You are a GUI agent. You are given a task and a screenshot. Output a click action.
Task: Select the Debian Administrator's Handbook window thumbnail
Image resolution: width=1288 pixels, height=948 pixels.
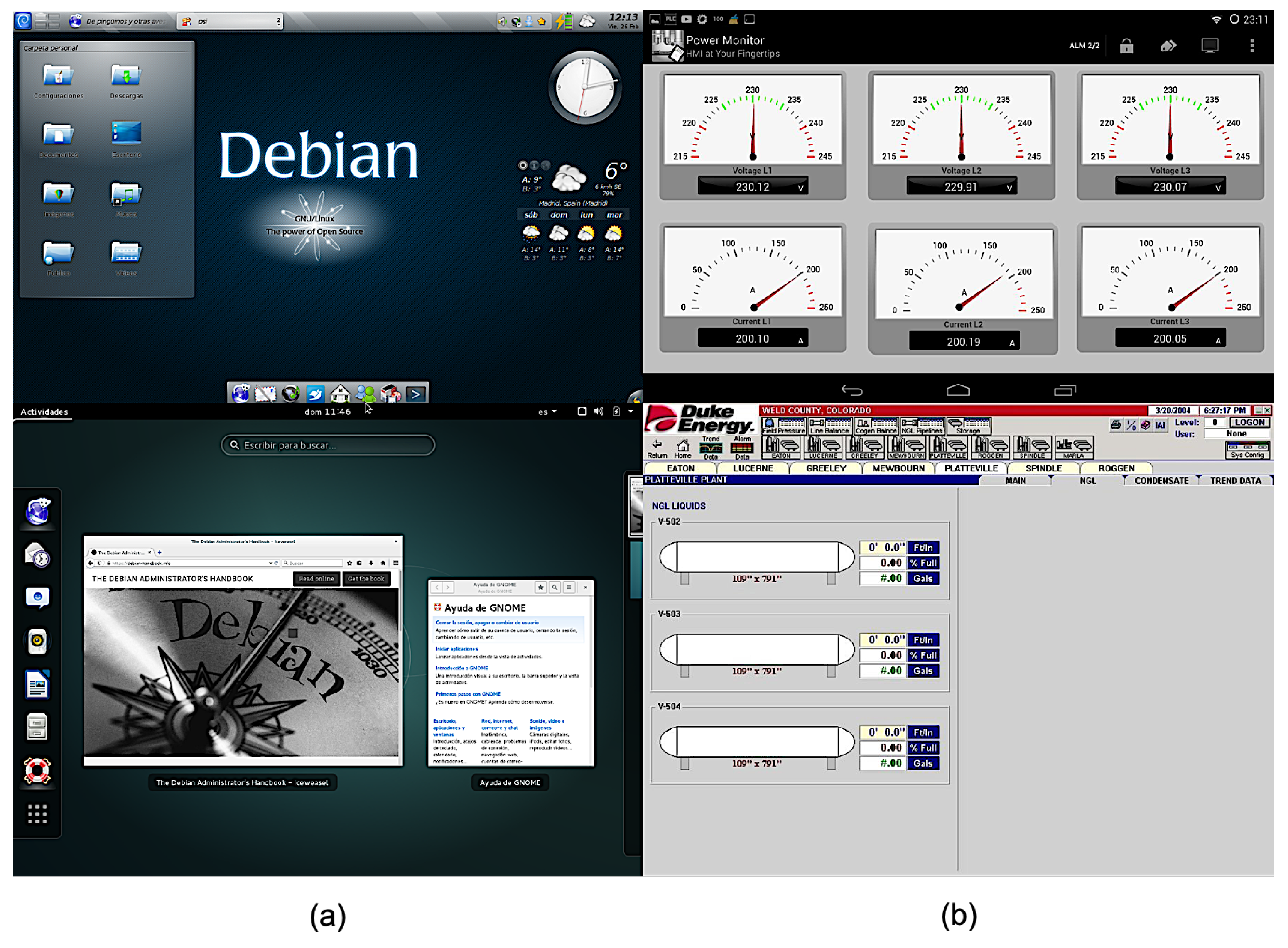pos(243,650)
